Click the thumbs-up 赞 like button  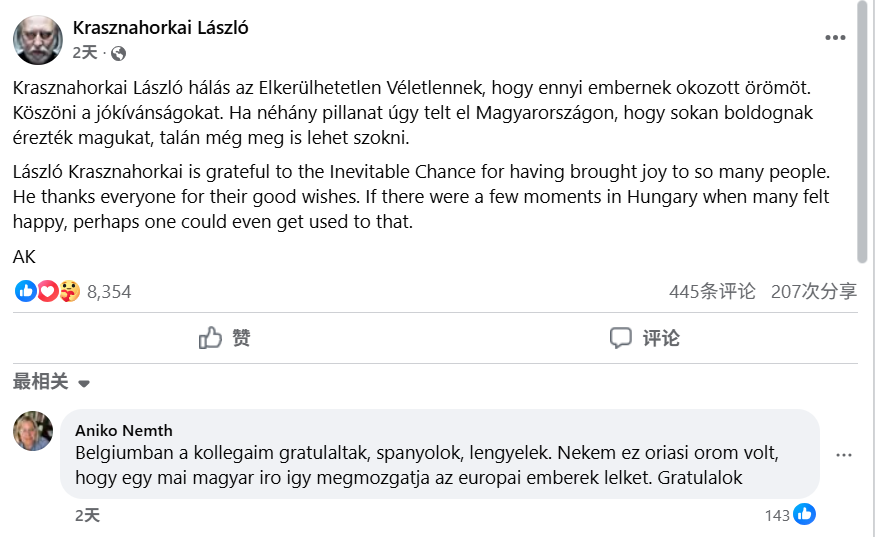click(x=224, y=338)
